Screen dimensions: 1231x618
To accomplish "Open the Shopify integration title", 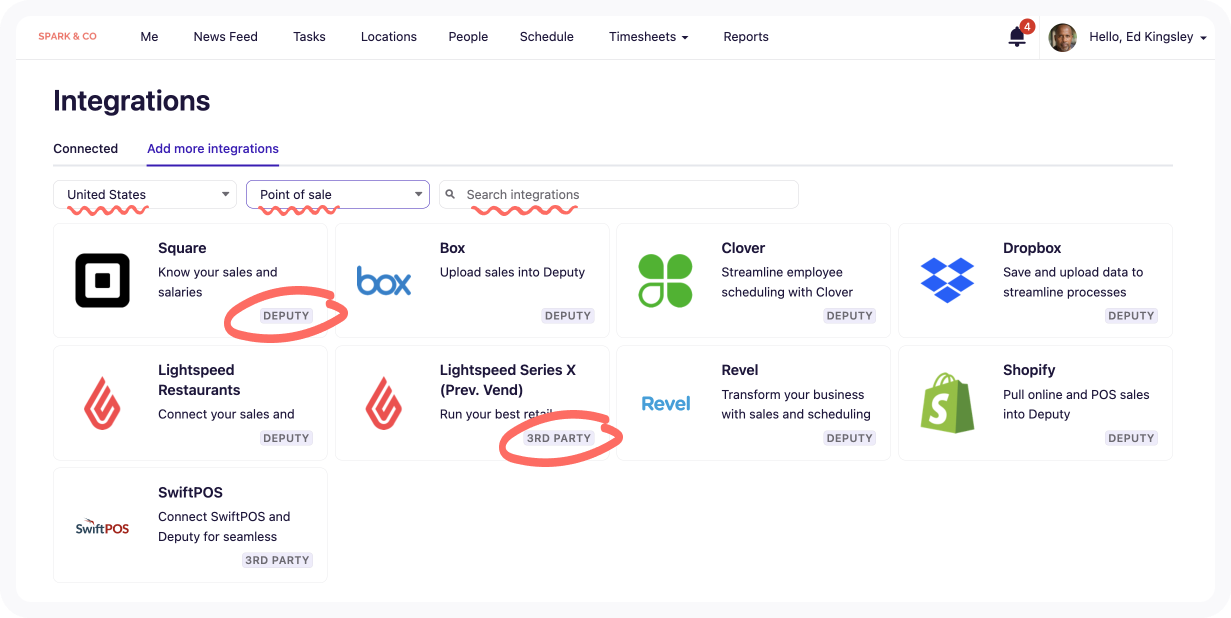I will (x=1029, y=370).
